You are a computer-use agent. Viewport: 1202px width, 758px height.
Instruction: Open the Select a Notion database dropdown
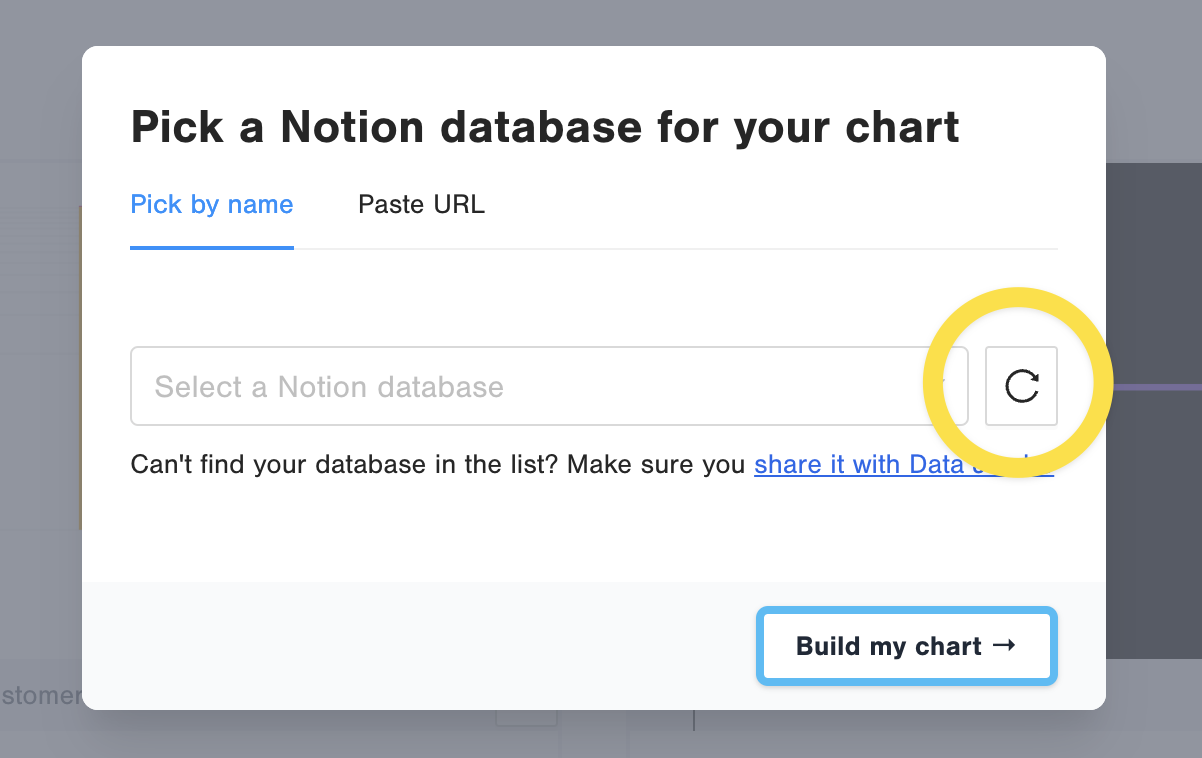548,386
